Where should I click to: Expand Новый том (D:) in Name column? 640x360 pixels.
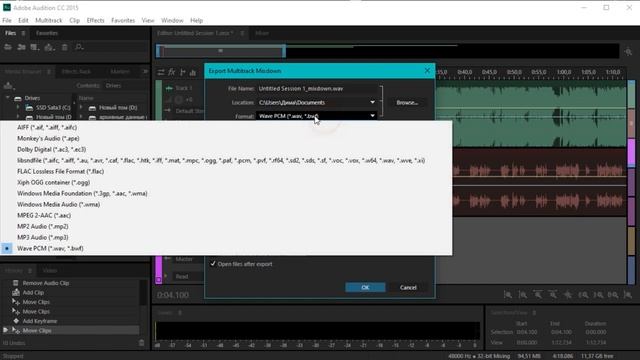click(81, 107)
